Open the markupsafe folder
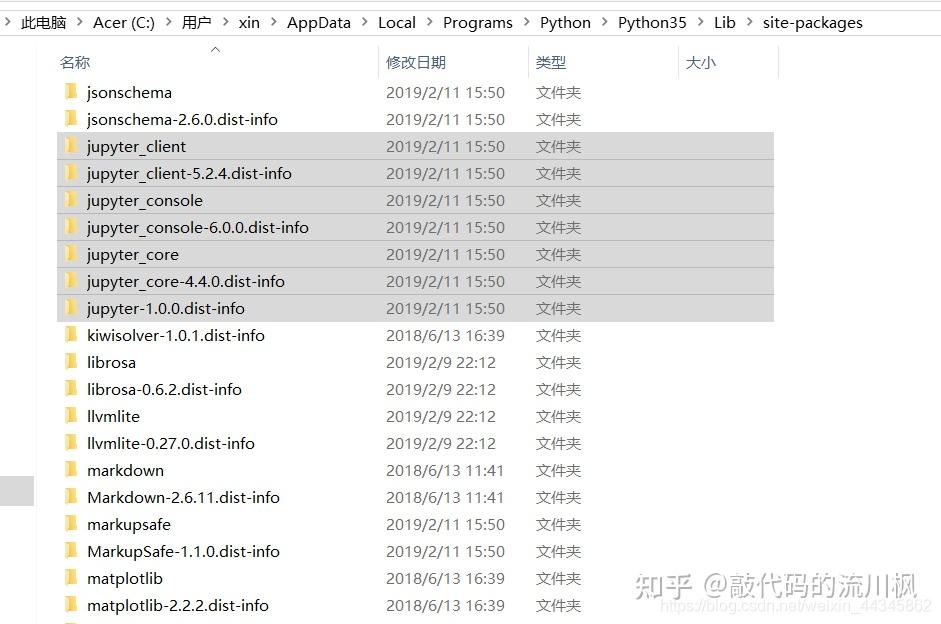Viewport: 941px width, 624px height. 129,524
